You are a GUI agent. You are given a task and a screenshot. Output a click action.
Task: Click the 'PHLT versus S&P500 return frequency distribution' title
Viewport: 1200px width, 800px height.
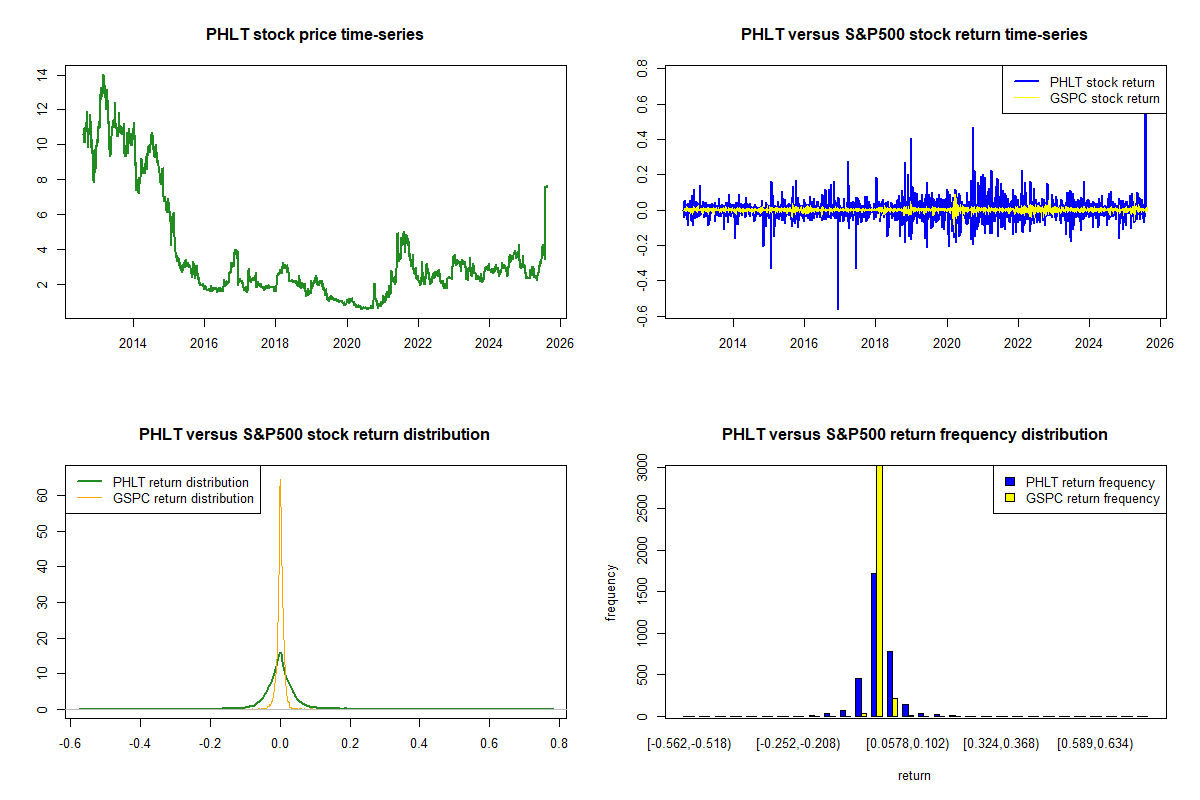(914, 435)
